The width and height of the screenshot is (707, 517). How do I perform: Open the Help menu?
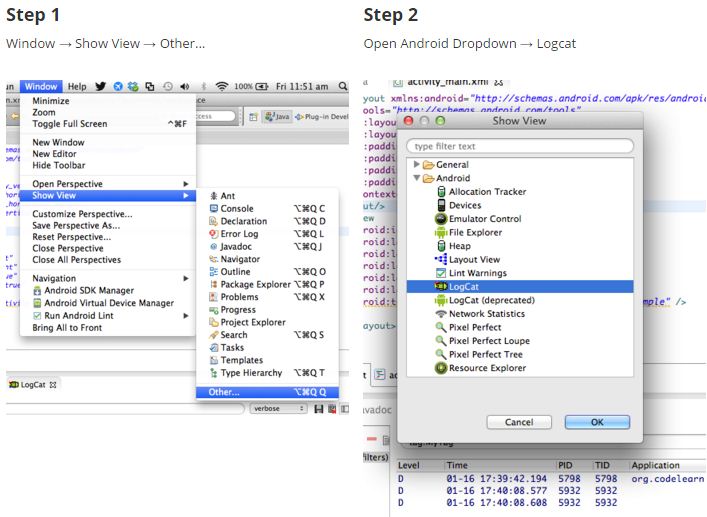[77, 87]
